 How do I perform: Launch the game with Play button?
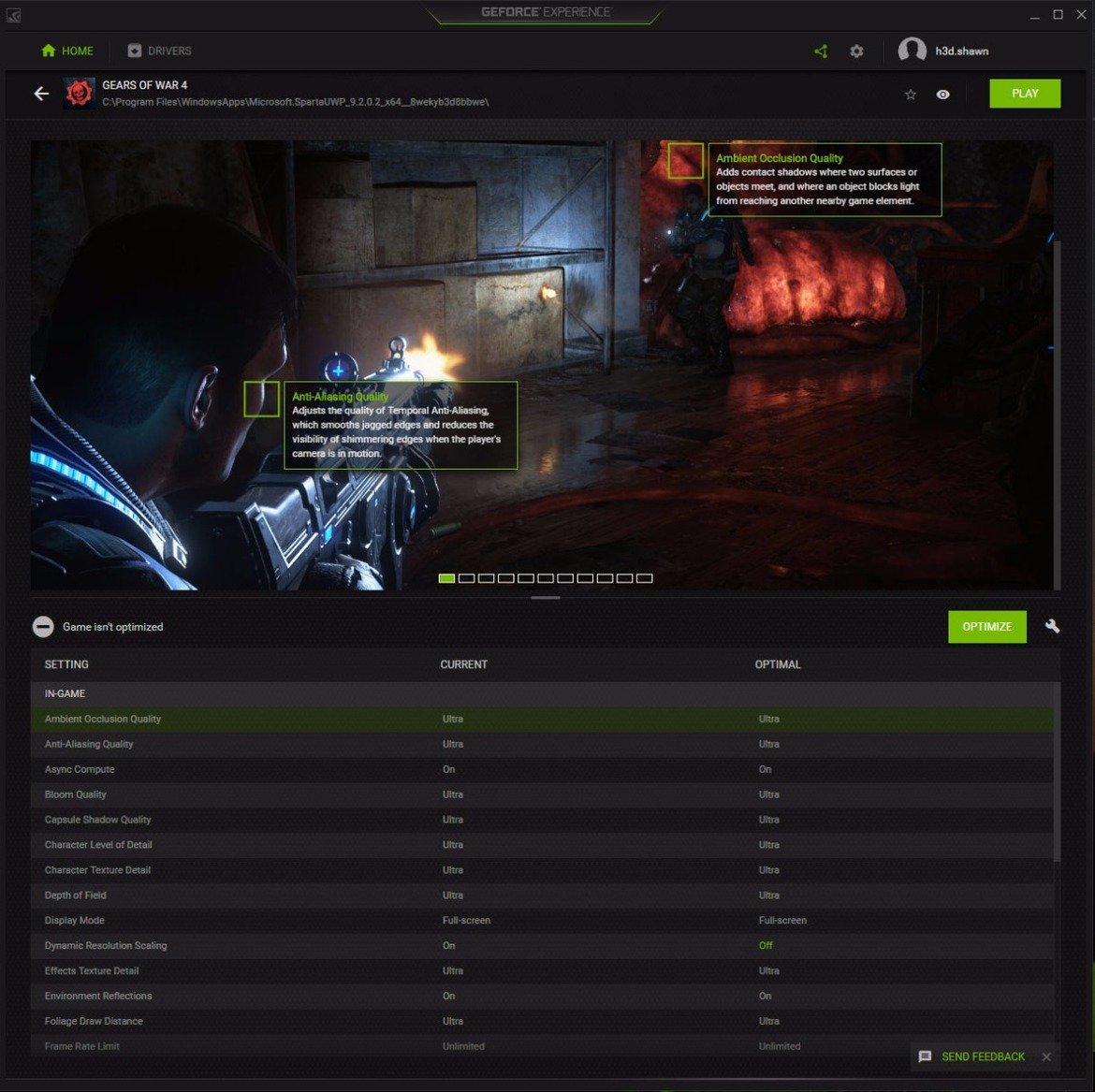(x=1025, y=94)
